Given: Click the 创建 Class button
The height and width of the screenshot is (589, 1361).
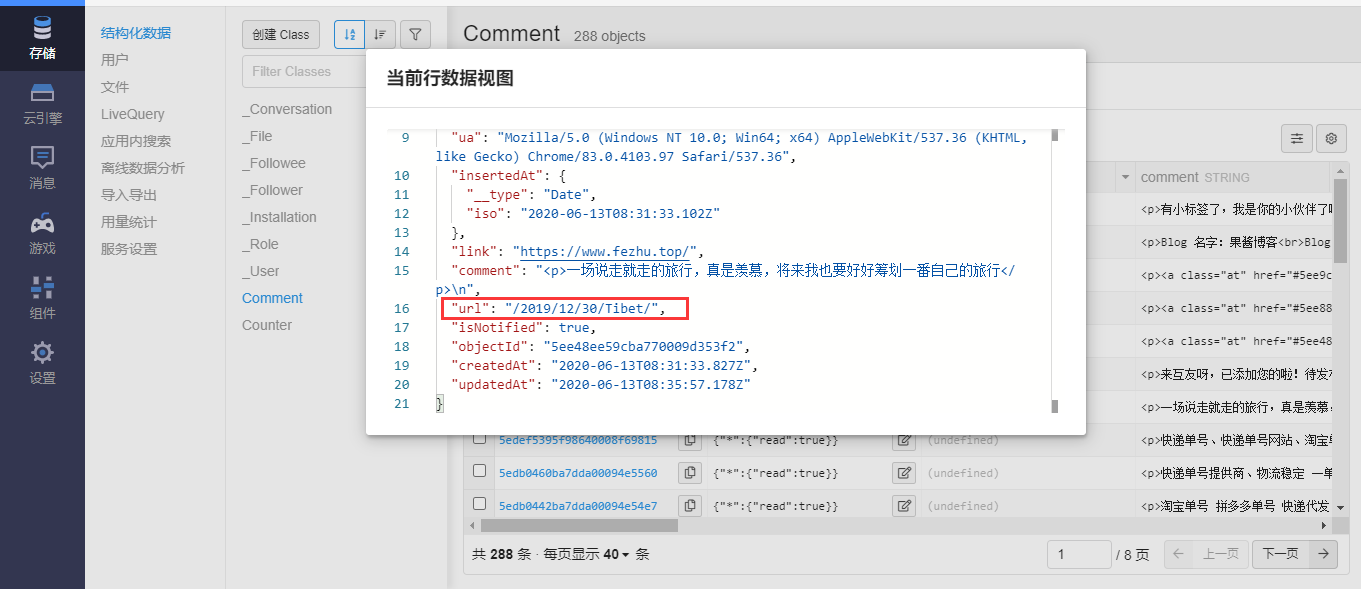Looking at the screenshot, I should coord(280,34).
